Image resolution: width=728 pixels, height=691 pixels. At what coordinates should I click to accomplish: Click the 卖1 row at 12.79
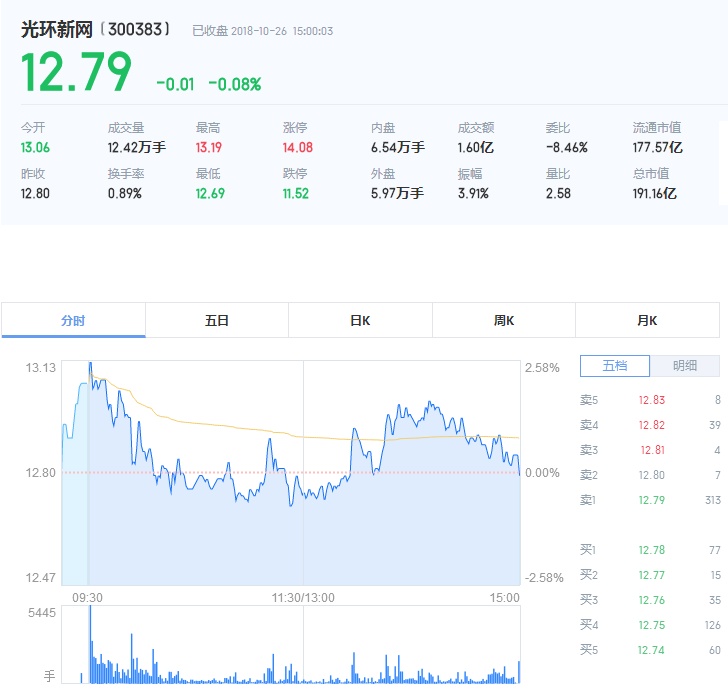(650, 500)
